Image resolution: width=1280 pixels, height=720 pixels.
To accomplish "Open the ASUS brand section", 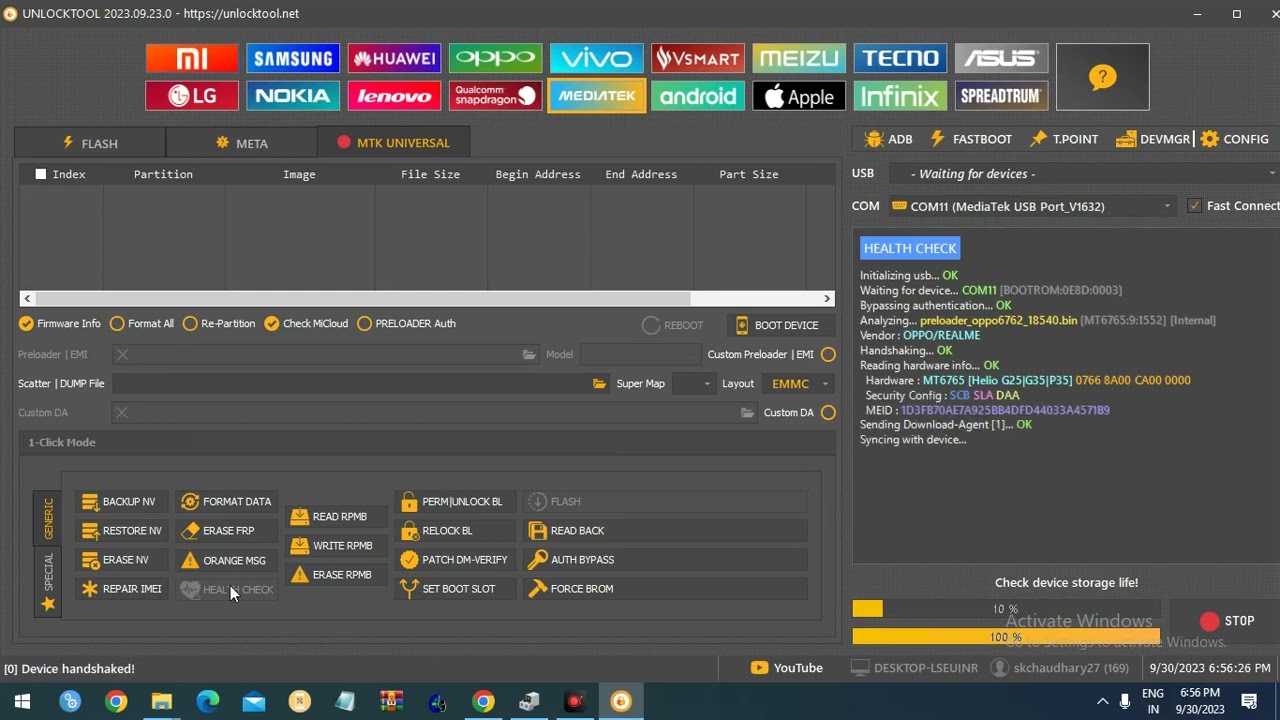I will pos(1000,58).
